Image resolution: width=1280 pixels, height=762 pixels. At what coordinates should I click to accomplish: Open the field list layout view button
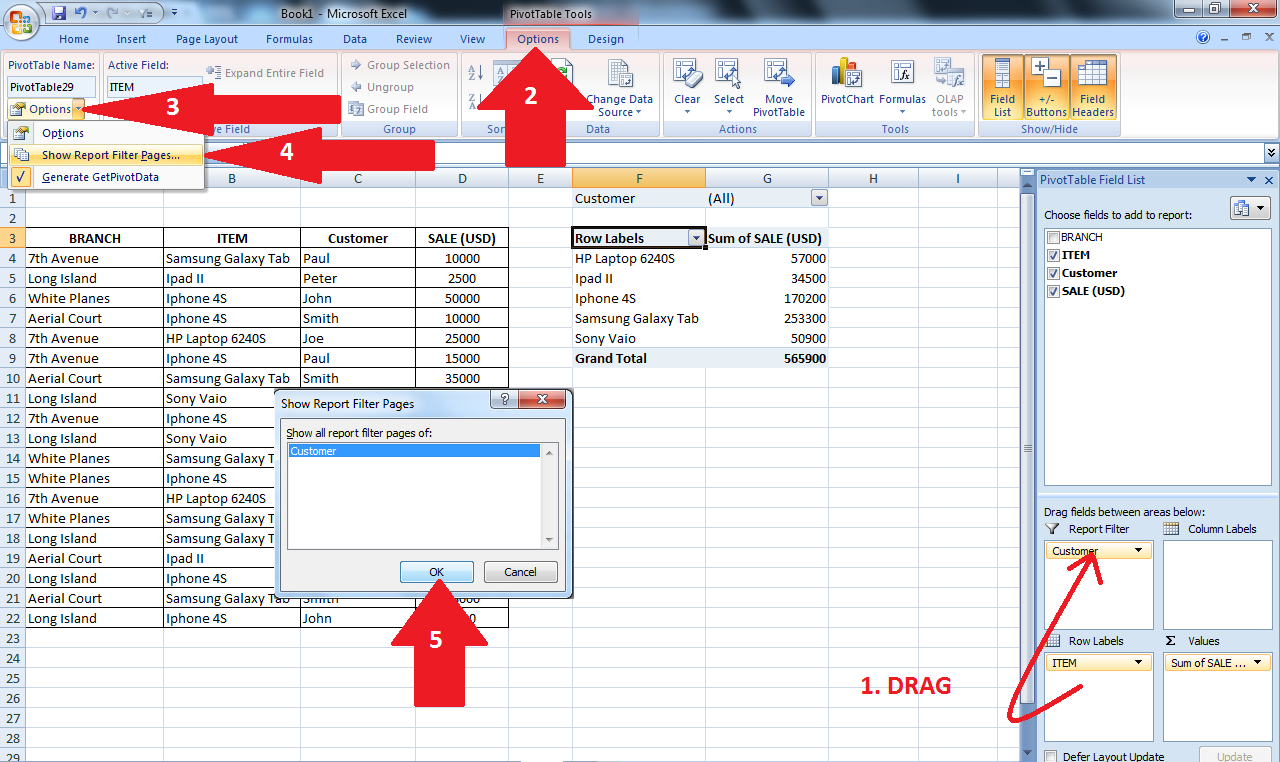click(x=1249, y=208)
